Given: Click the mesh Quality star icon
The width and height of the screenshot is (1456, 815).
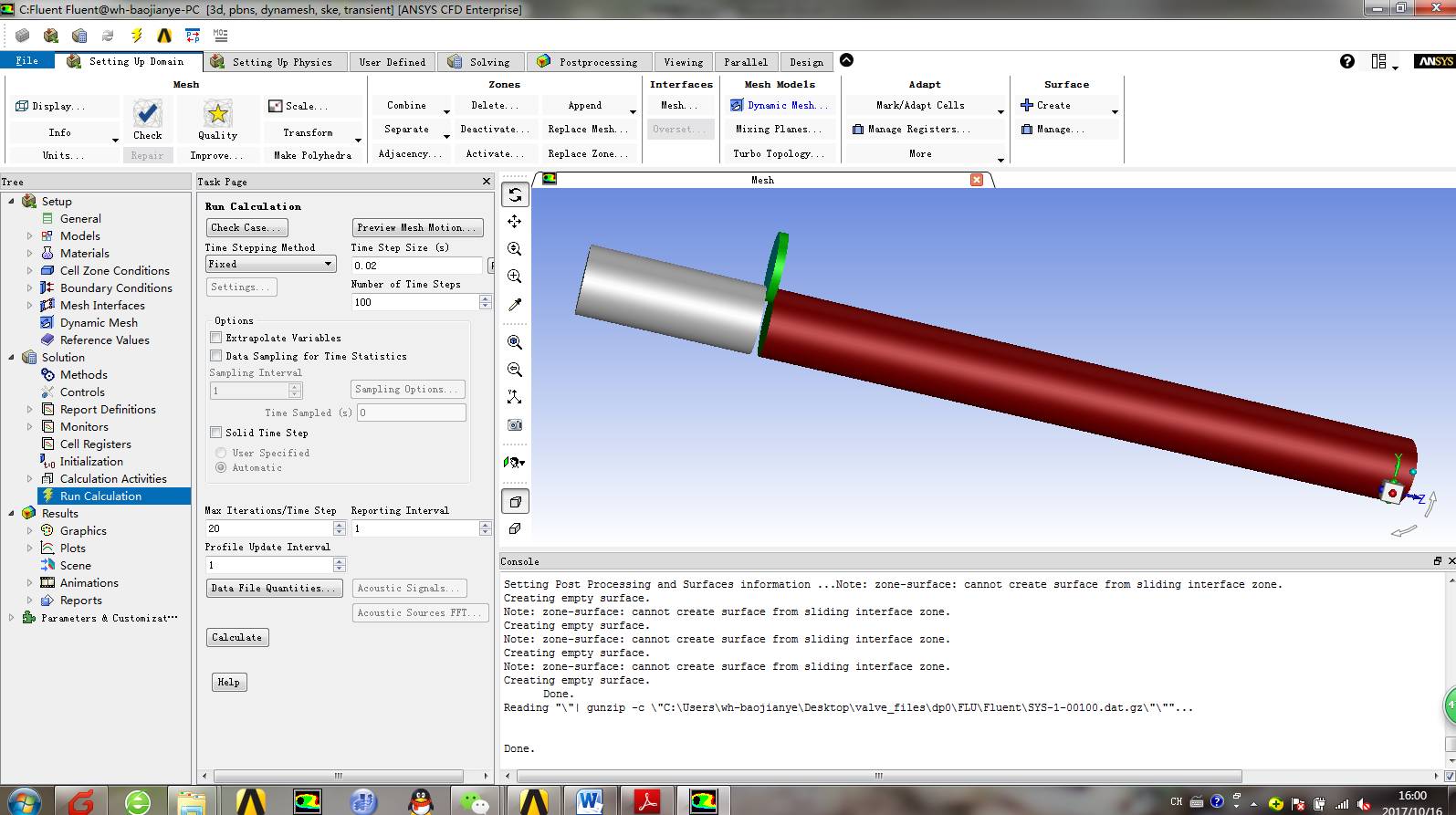Looking at the screenshot, I should [217, 114].
